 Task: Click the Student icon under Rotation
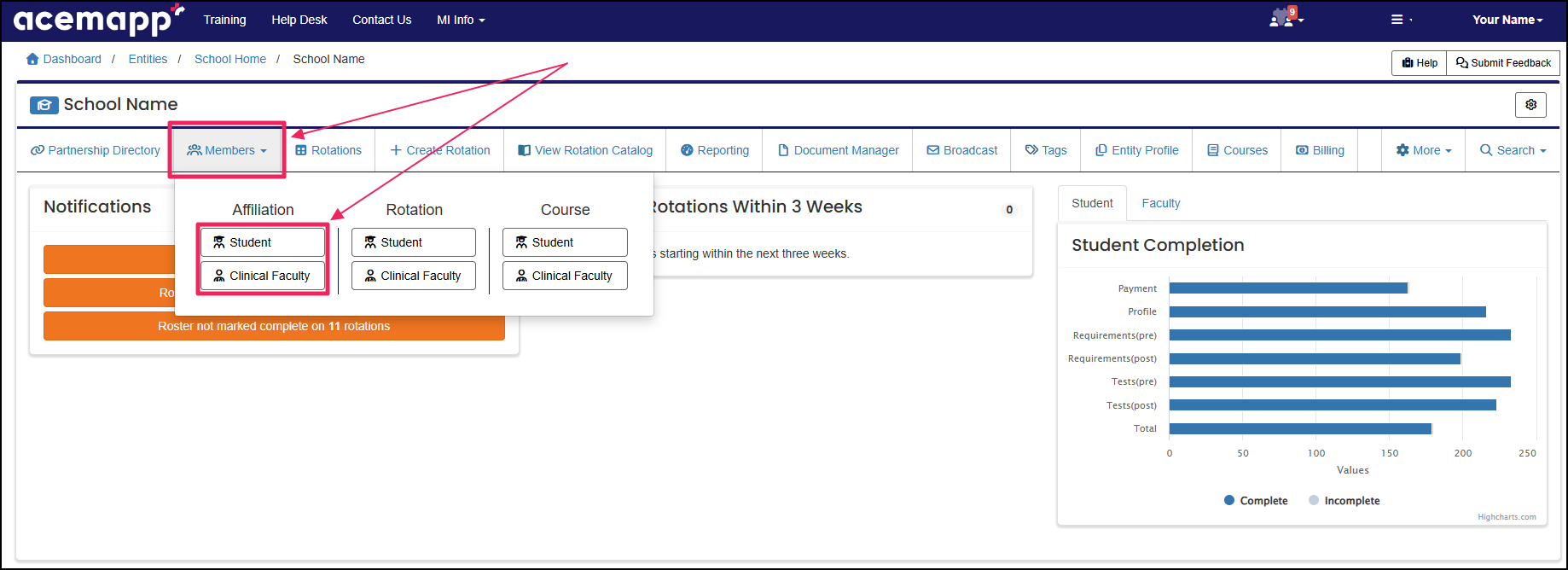tap(370, 242)
